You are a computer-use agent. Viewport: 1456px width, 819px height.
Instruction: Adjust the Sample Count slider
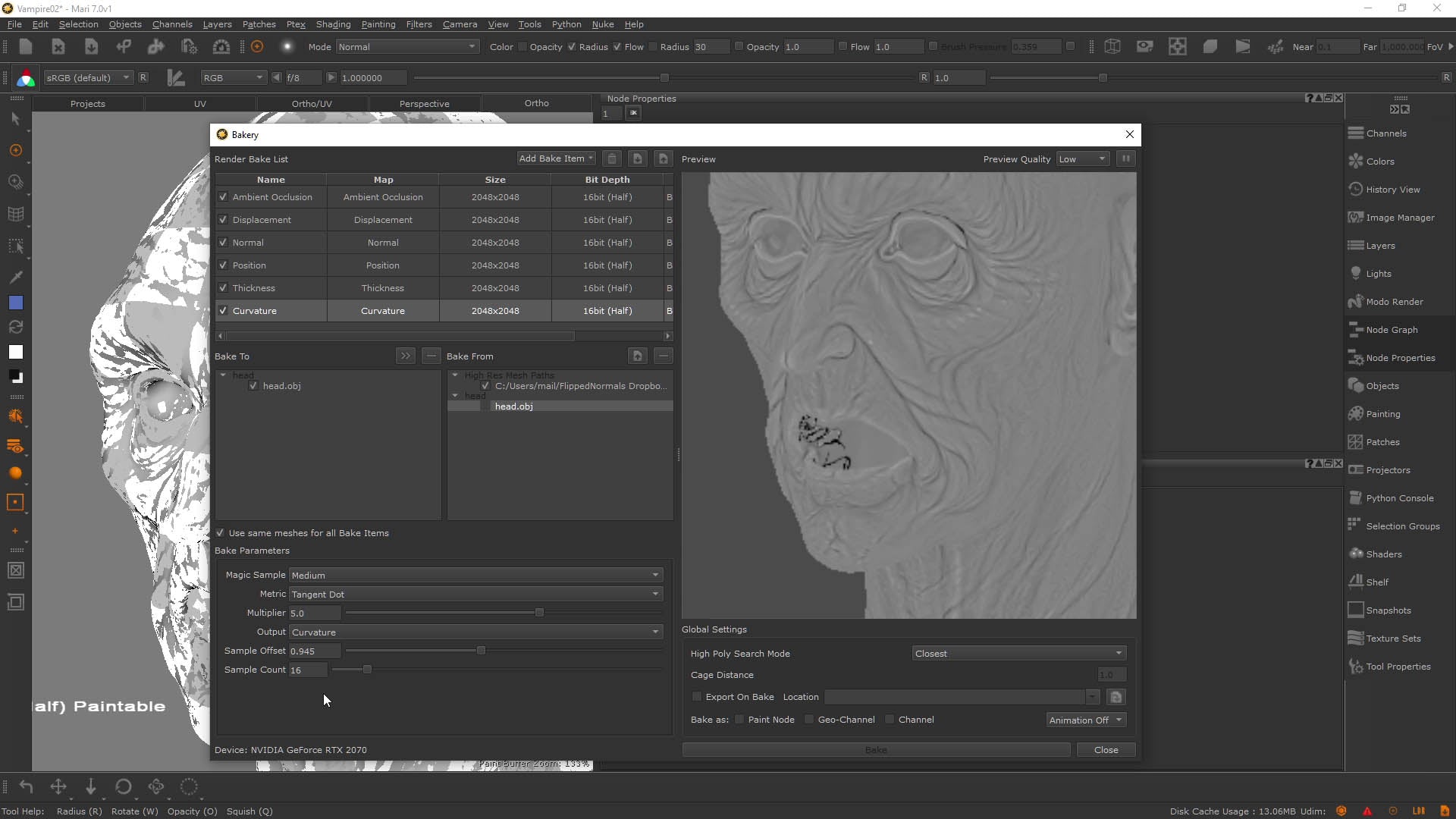click(x=367, y=669)
